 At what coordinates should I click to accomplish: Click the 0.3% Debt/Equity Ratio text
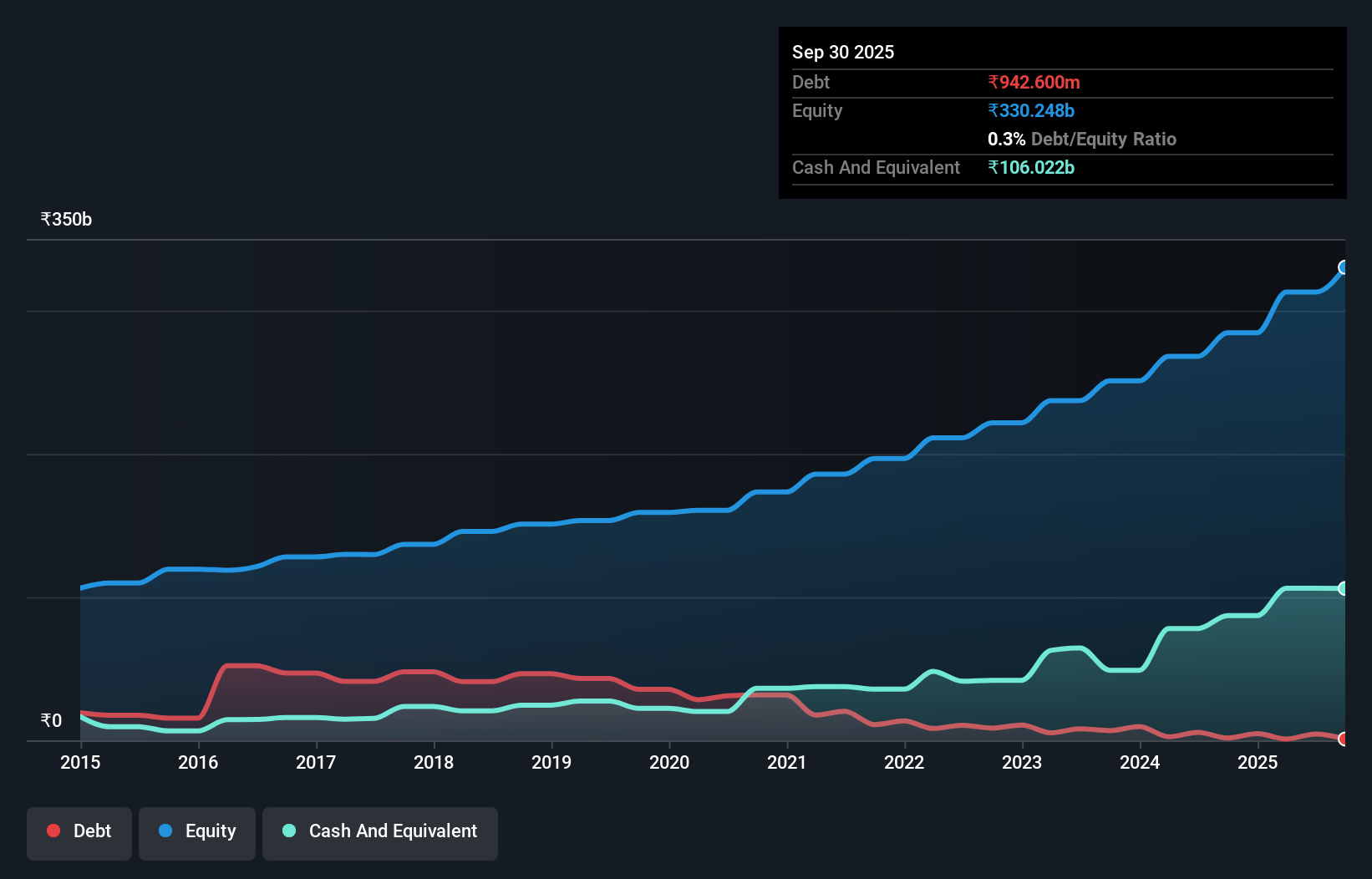(x=1082, y=139)
